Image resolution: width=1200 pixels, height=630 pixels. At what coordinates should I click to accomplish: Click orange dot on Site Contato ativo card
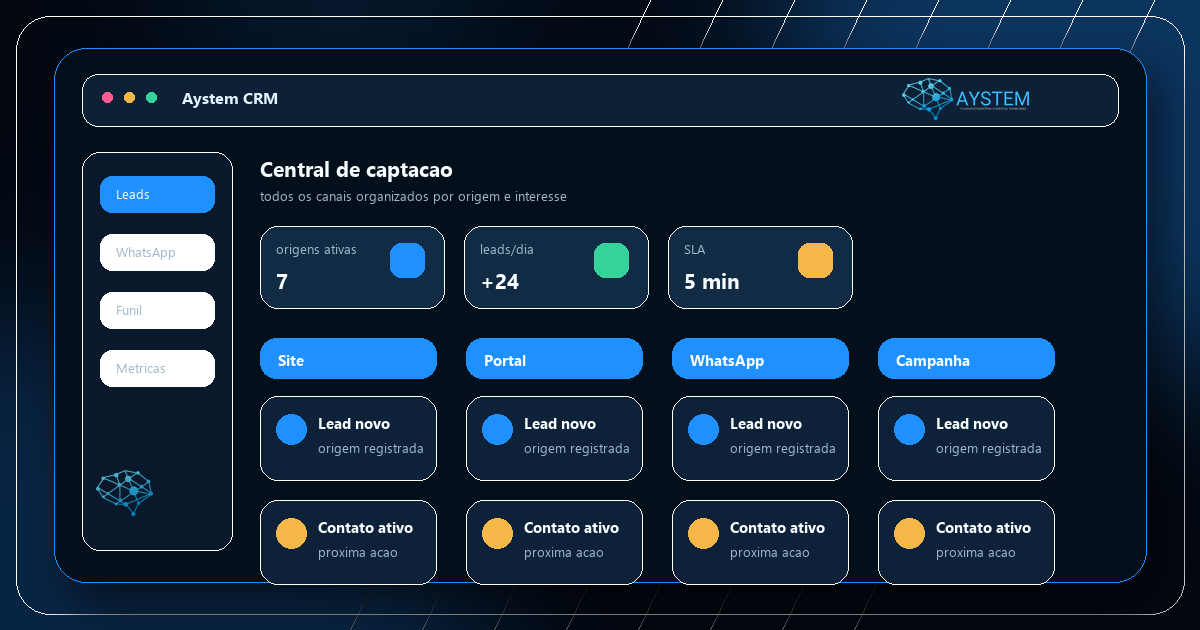(x=291, y=533)
